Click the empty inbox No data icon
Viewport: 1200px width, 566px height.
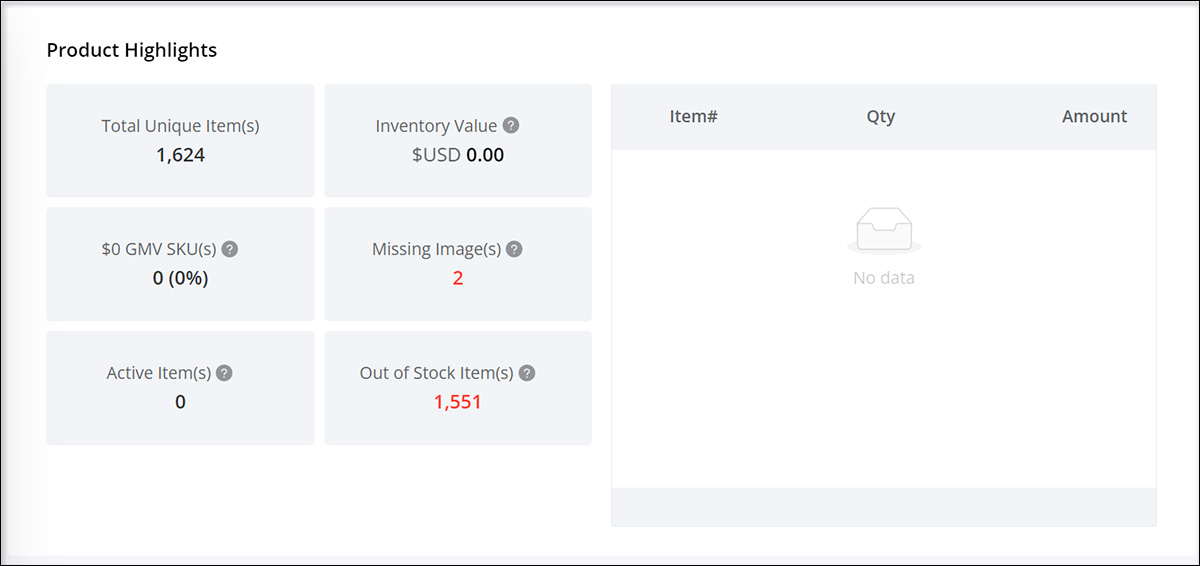pos(884,233)
